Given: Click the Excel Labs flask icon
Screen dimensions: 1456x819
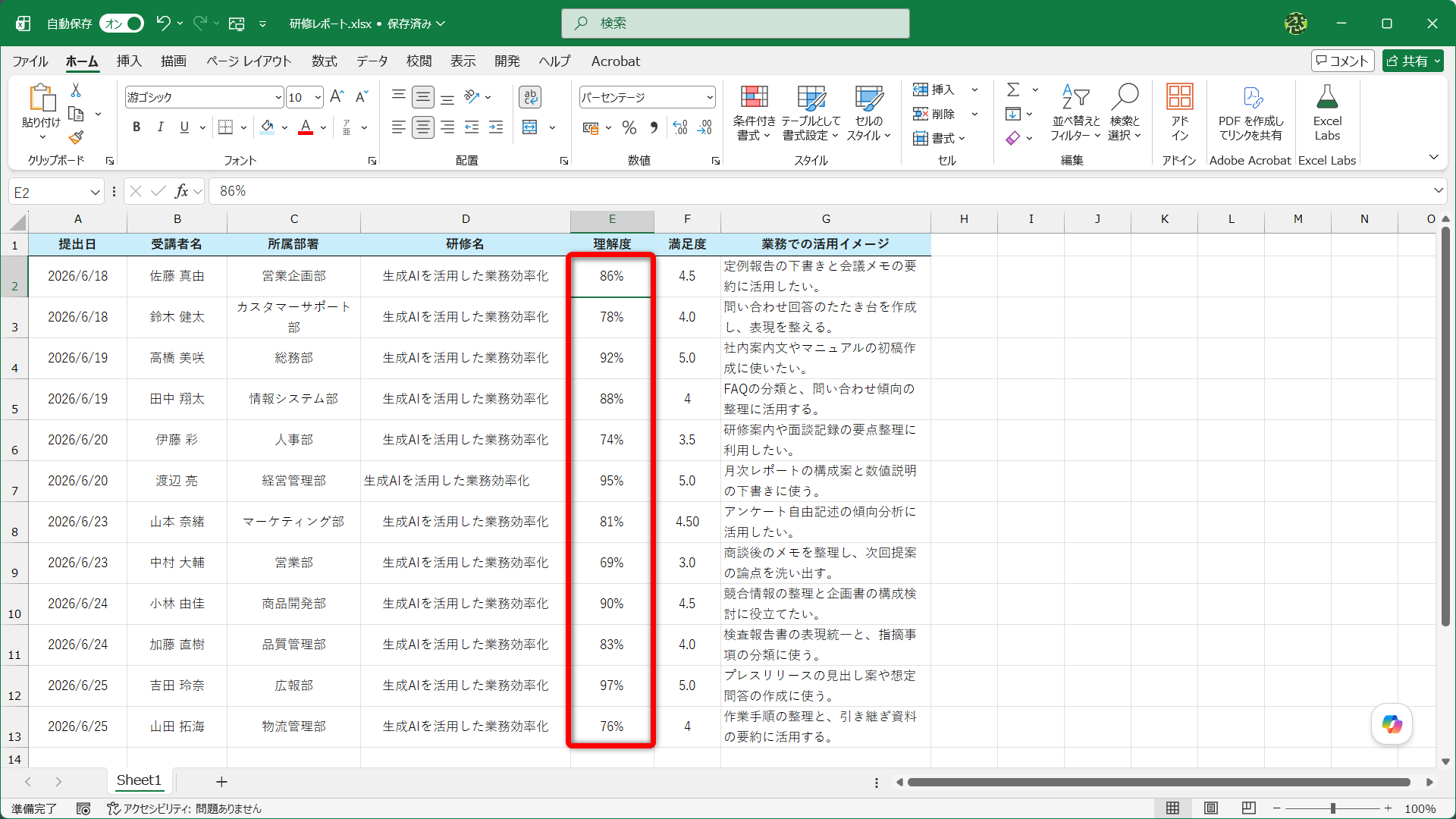Looking at the screenshot, I should 1327,112.
